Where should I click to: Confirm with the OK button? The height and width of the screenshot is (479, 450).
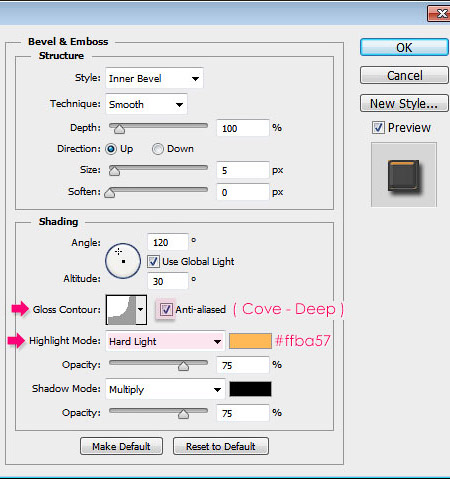tap(404, 47)
